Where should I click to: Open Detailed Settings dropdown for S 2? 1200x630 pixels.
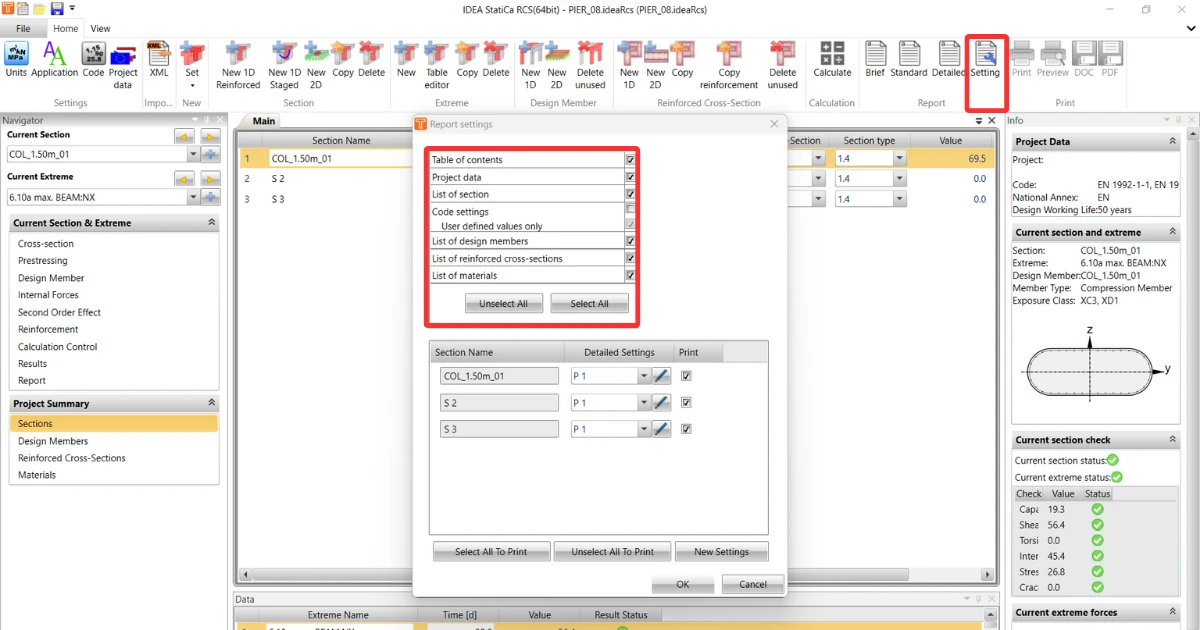click(x=643, y=403)
